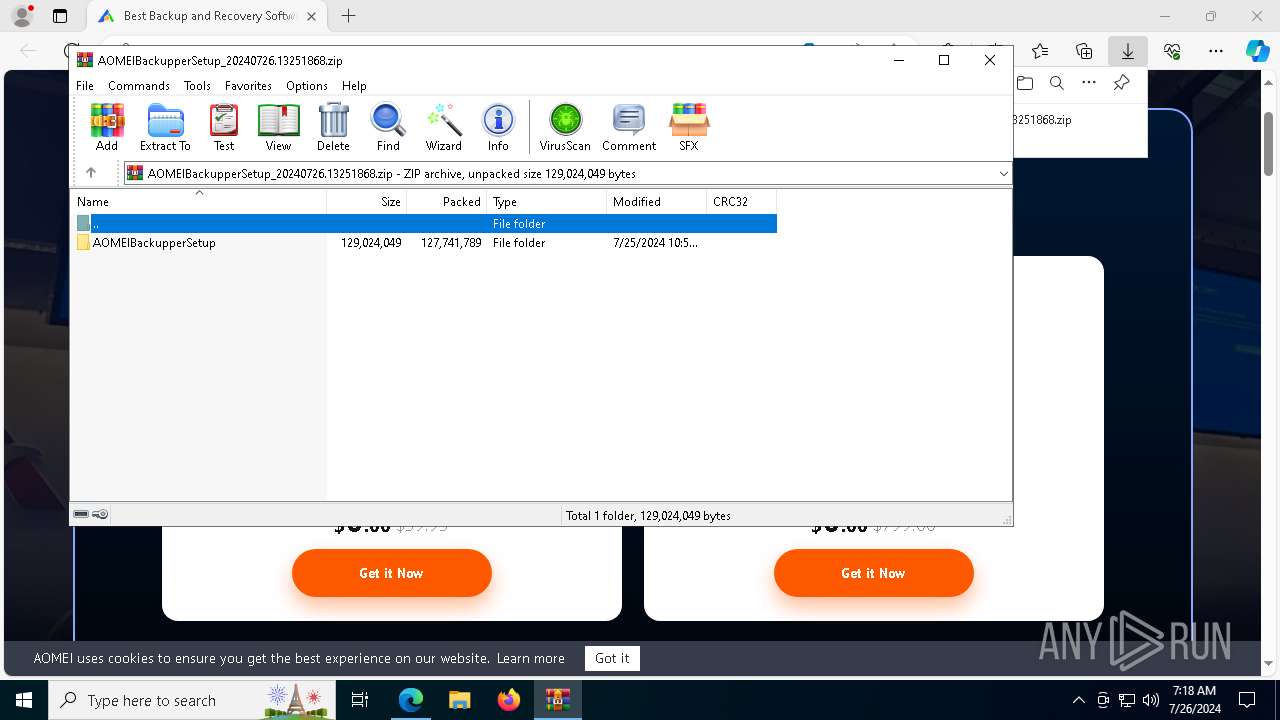
Task: Add an archive Comment
Action: coord(629,127)
